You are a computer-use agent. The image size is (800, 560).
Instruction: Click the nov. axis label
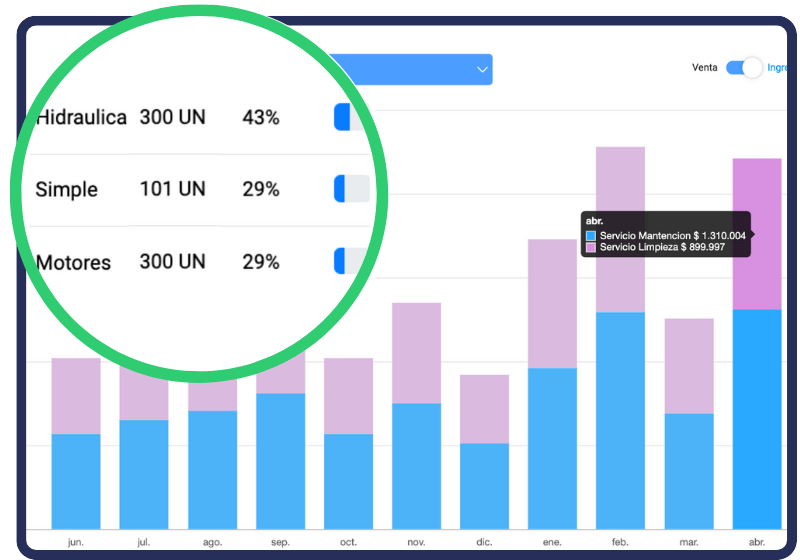[x=416, y=542]
